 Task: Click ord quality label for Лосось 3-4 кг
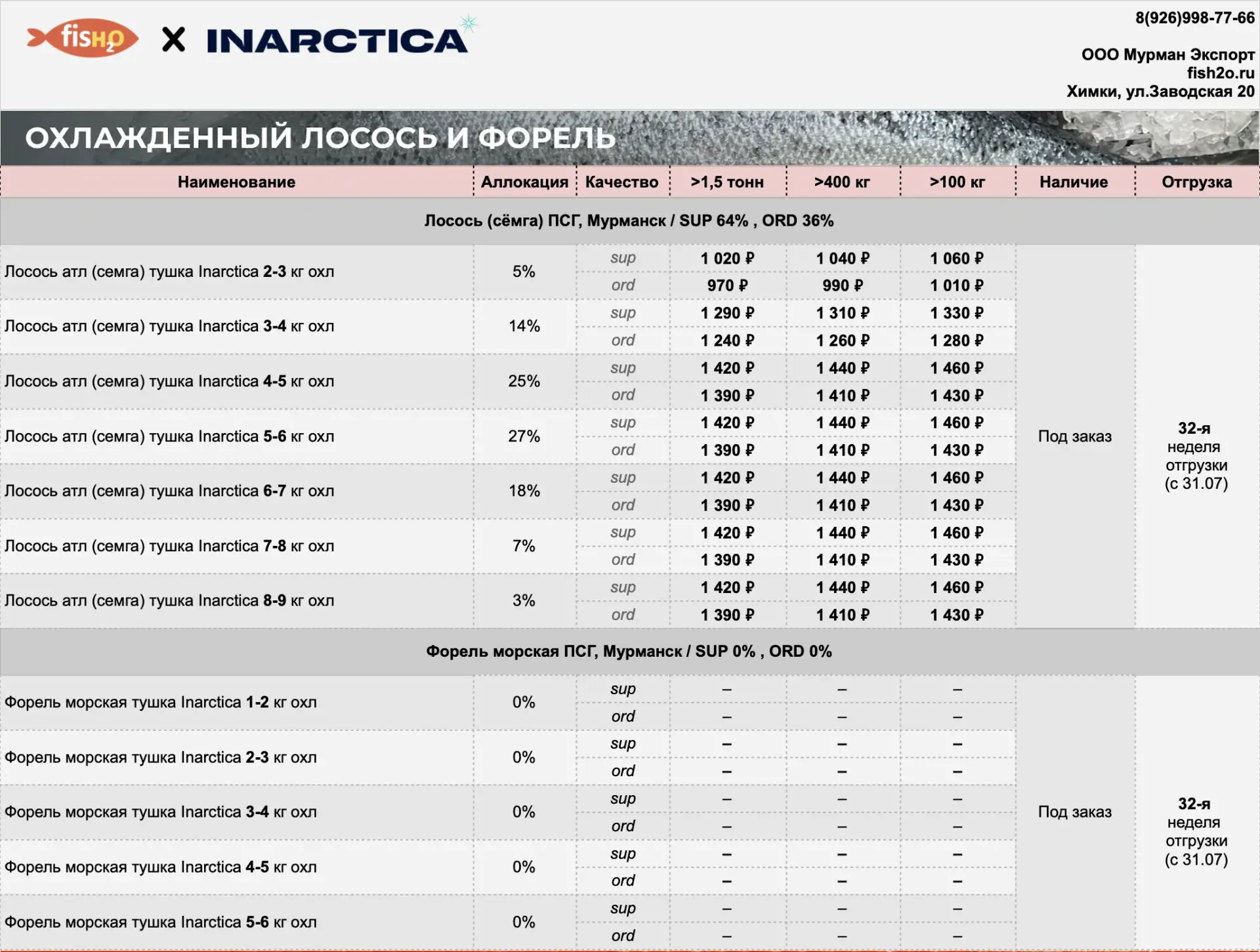(x=623, y=340)
